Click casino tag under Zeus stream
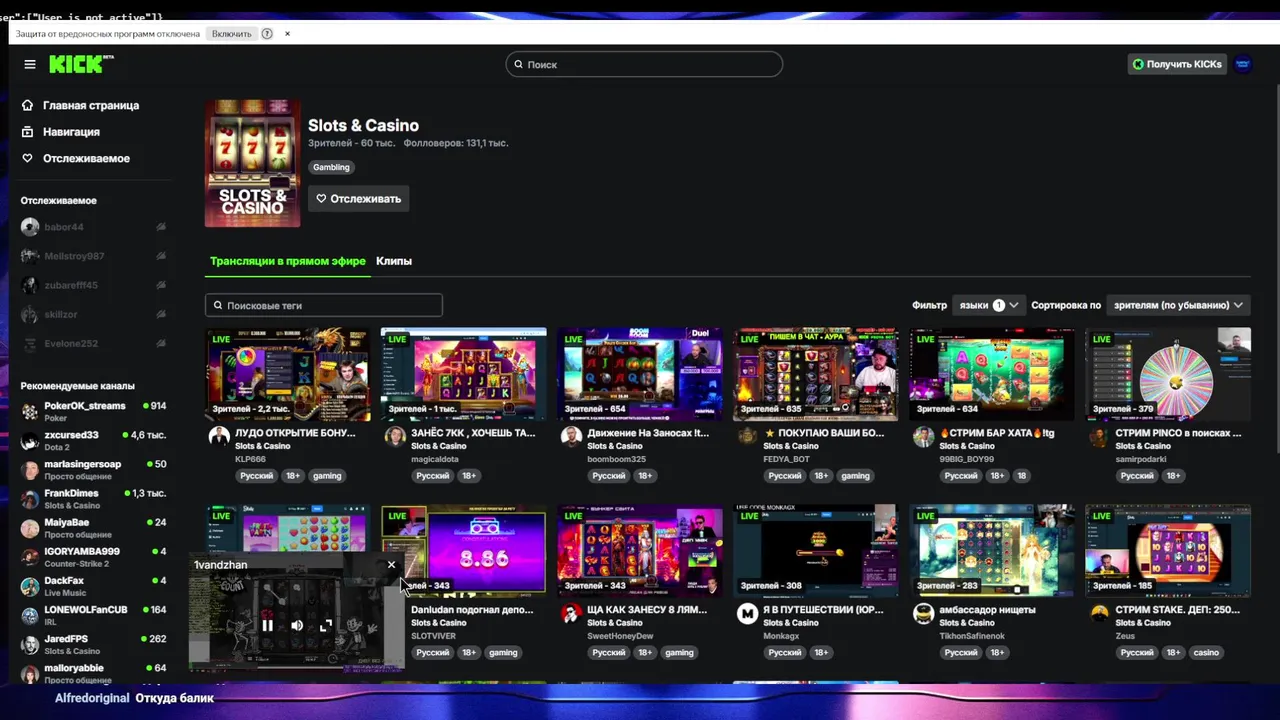The width and height of the screenshot is (1280, 720). click(x=1206, y=652)
